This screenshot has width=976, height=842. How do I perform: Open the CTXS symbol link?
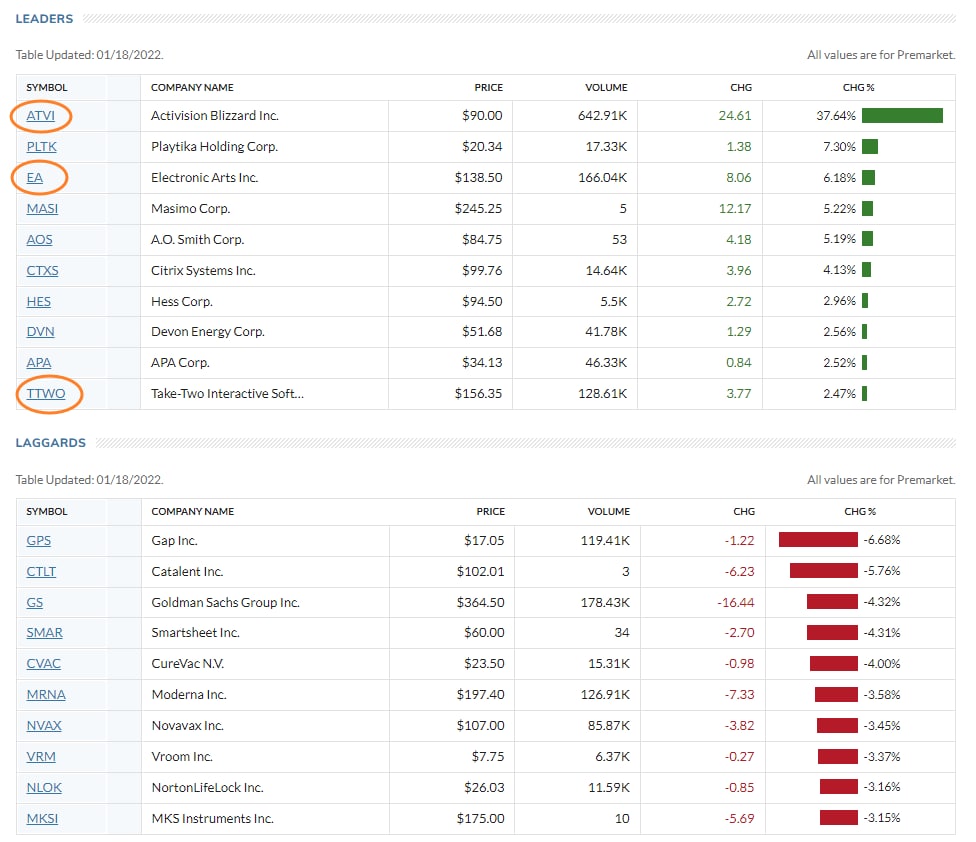pyautogui.click(x=43, y=271)
